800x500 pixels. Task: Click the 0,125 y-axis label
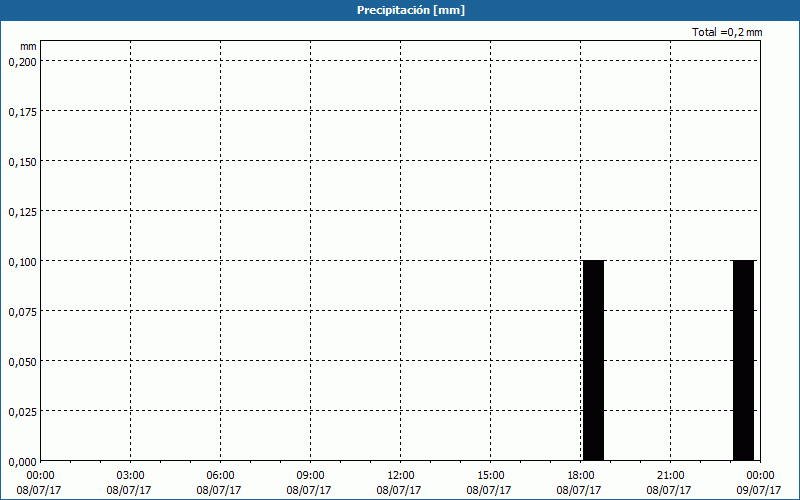22,212
